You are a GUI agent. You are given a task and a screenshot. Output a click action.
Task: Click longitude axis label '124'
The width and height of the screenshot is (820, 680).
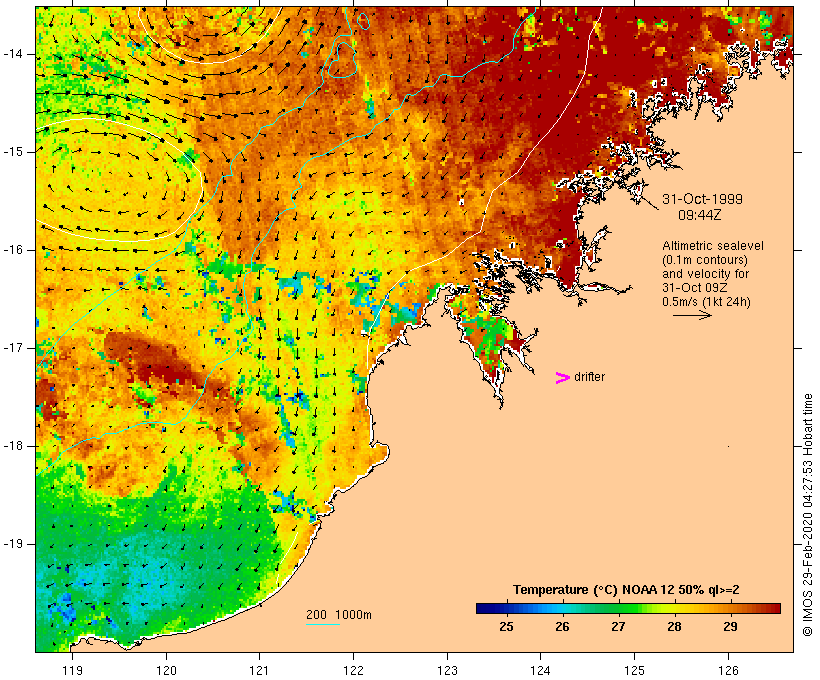click(x=541, y=670)
